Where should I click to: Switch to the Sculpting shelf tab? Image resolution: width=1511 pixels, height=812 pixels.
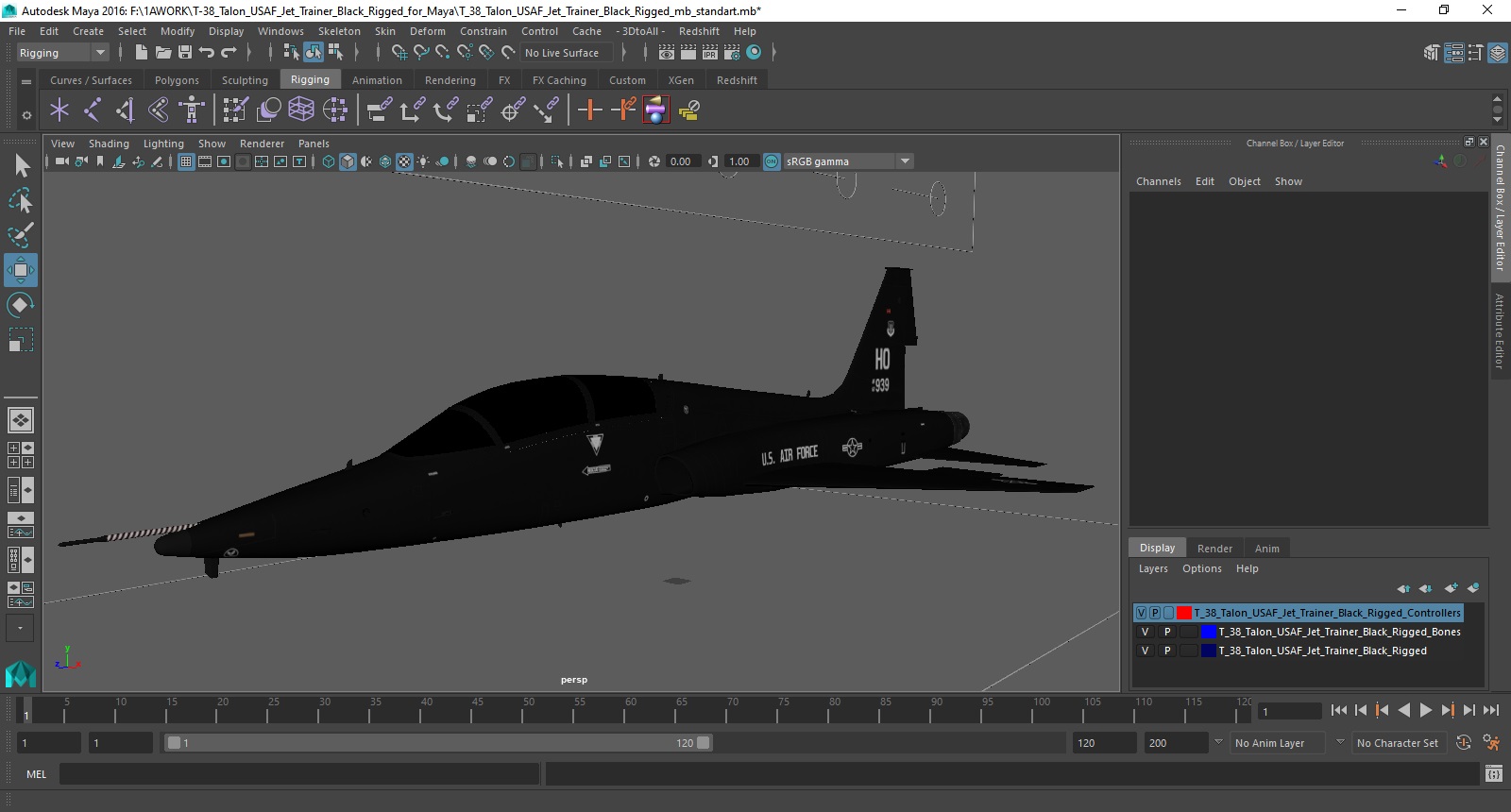(245, 80)
